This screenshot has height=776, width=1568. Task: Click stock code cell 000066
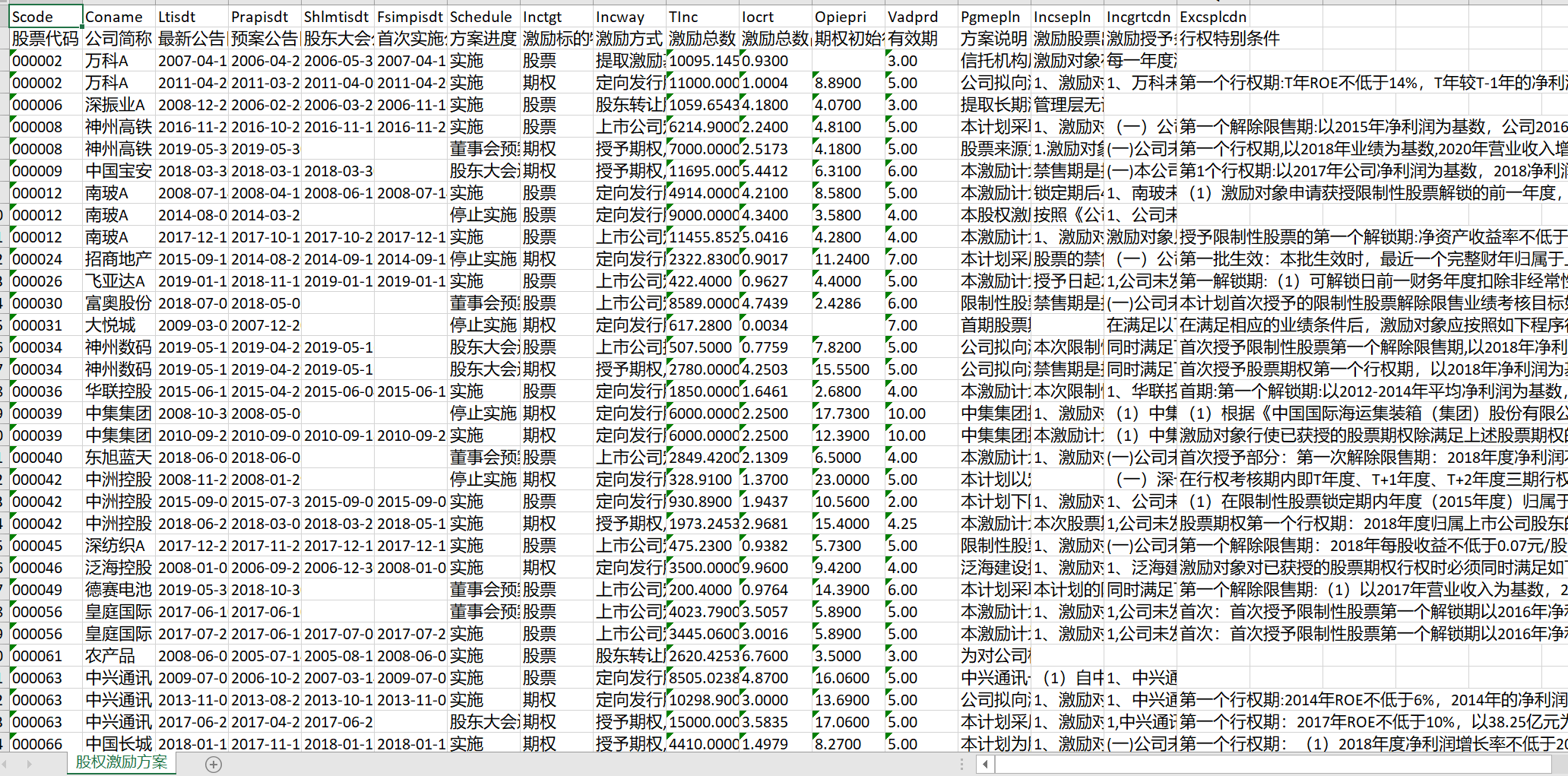pos(46,744)
